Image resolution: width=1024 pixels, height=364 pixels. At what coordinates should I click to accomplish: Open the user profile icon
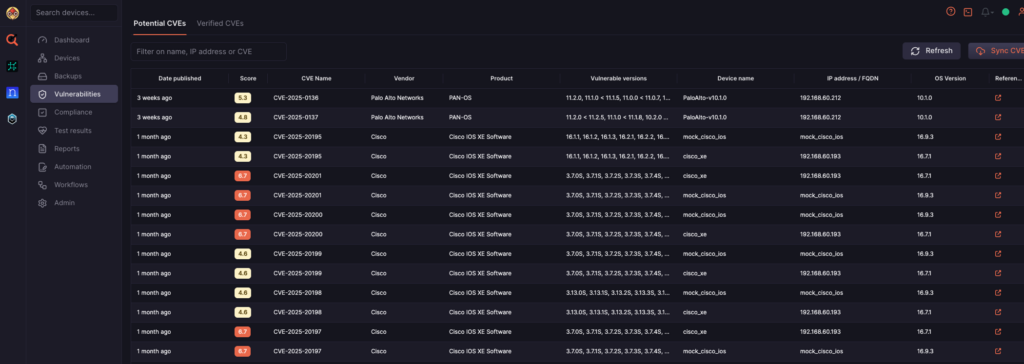pos(1020,12)
